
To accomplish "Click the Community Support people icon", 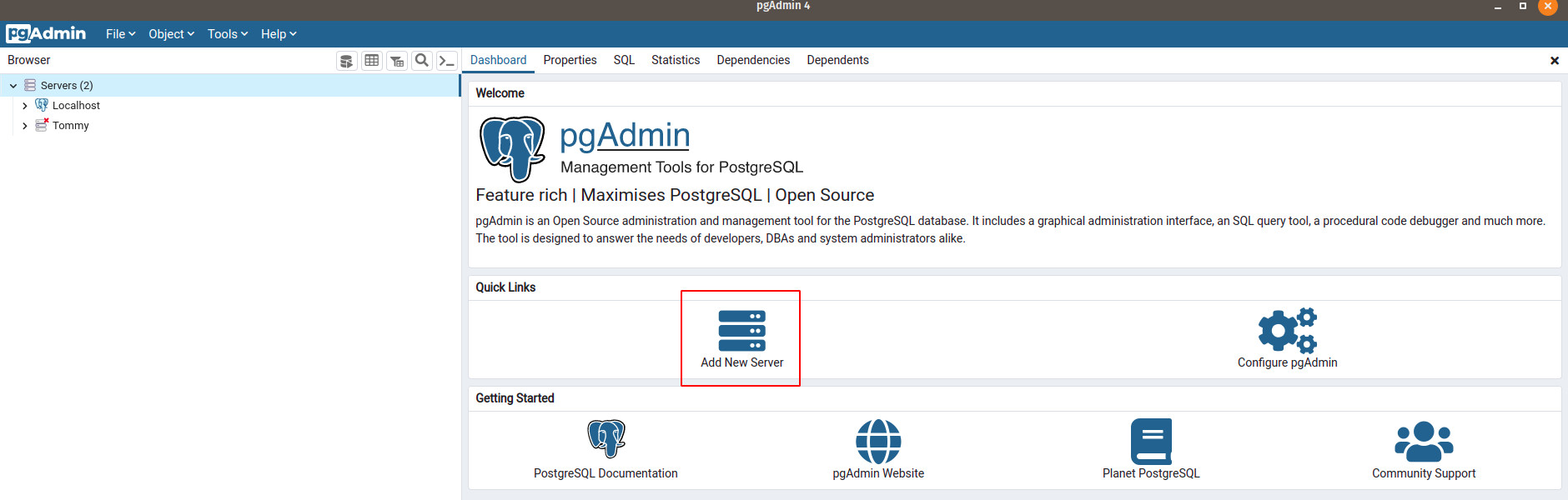I will coord(1423,441).
